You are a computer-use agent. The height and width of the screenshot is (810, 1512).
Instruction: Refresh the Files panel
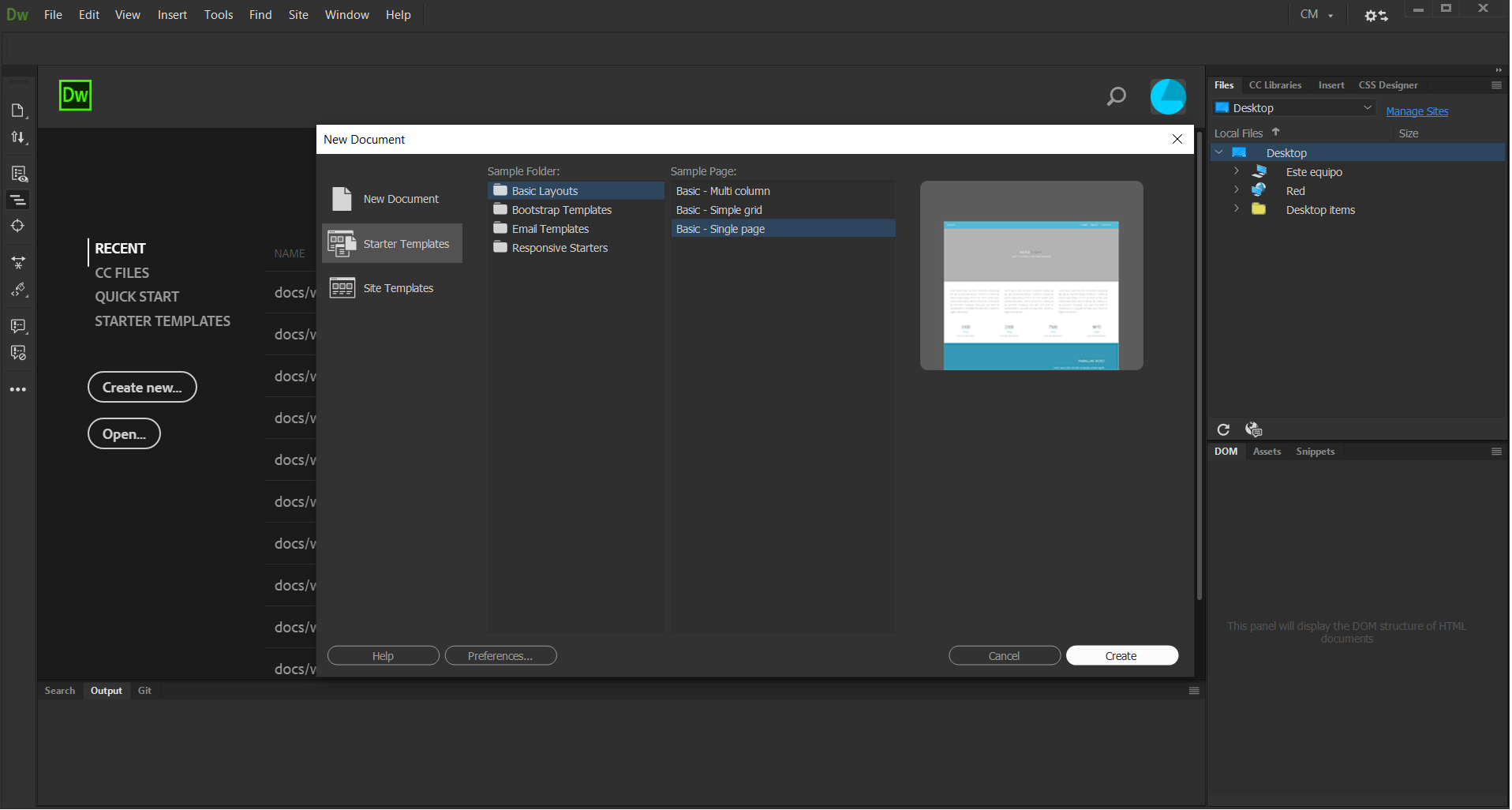1223,429
